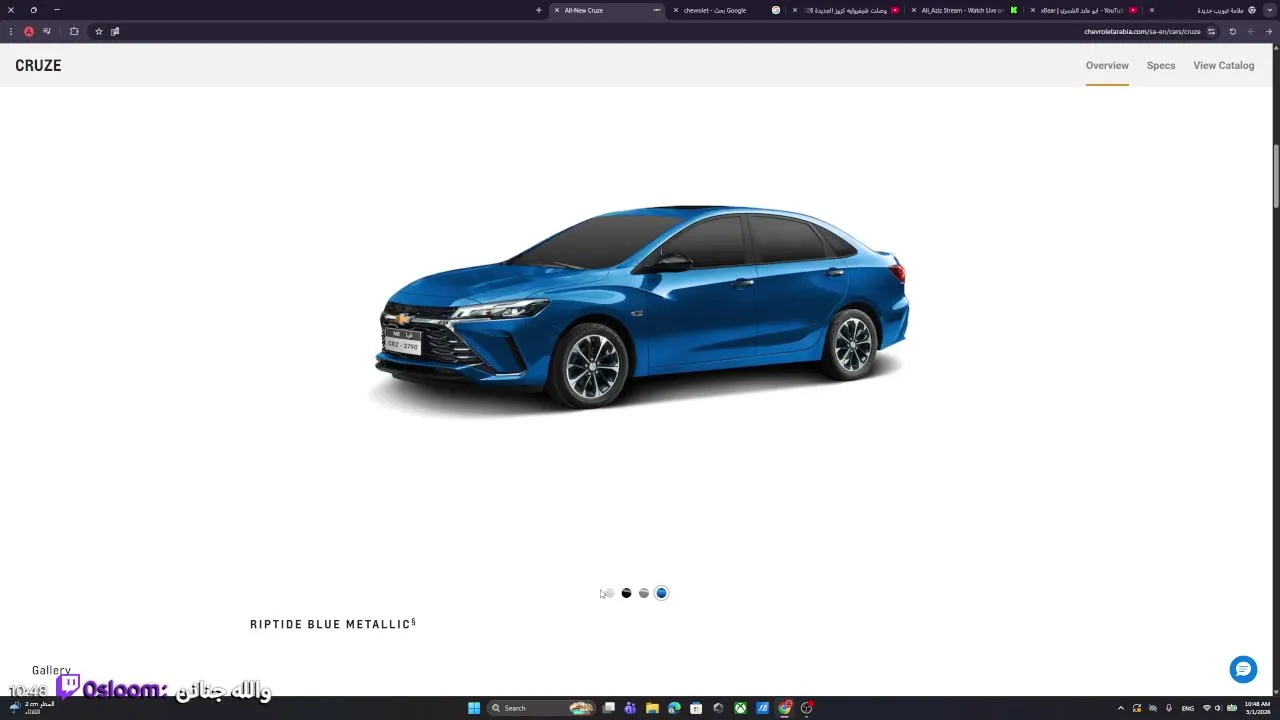Click the icon right of the bookmark star
The image size is (1280, 720).
click(x=115, y=31)
